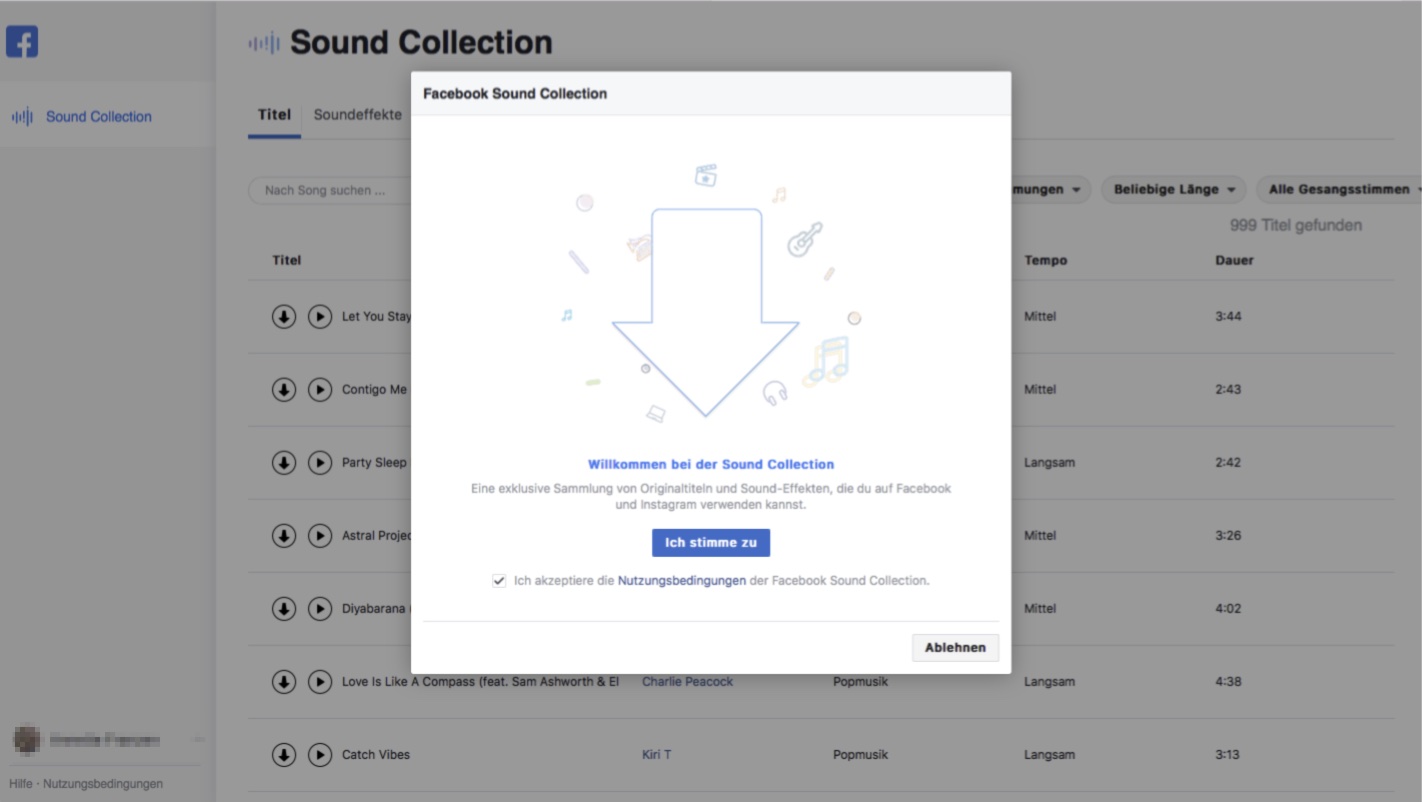Download the Diyabarana track

(284, 609)
